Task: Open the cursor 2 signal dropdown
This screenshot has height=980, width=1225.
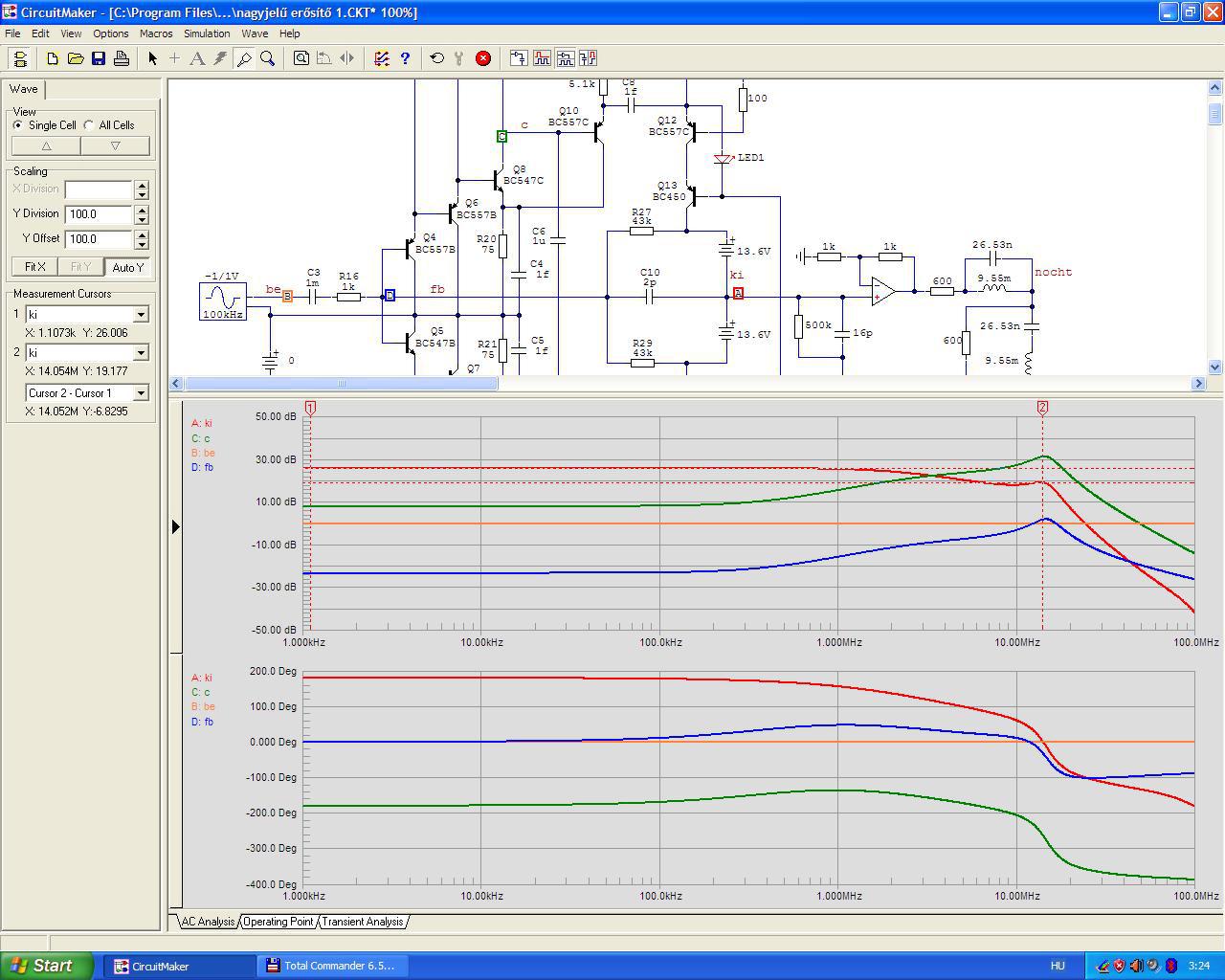Action: tap(141, 353)
